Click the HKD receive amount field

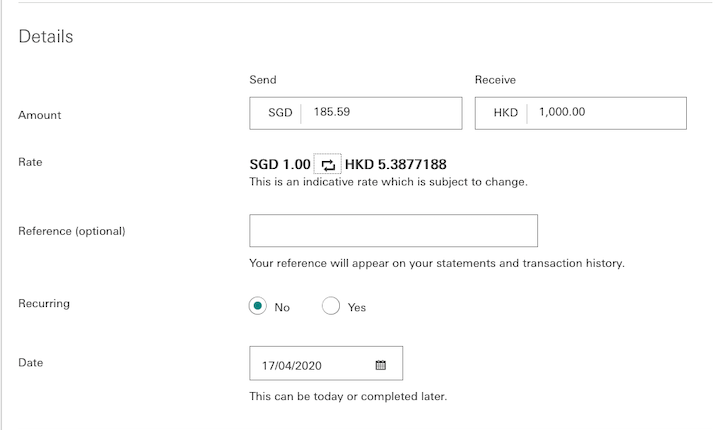[x=580, y=113]
